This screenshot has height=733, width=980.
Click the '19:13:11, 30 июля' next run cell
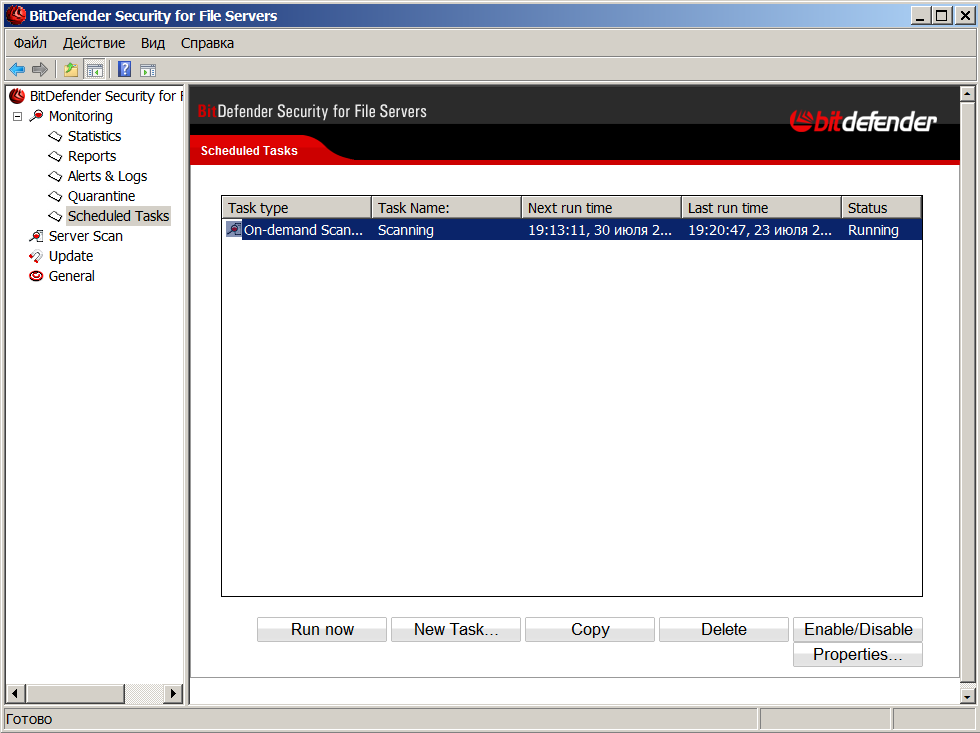[600, 230]
